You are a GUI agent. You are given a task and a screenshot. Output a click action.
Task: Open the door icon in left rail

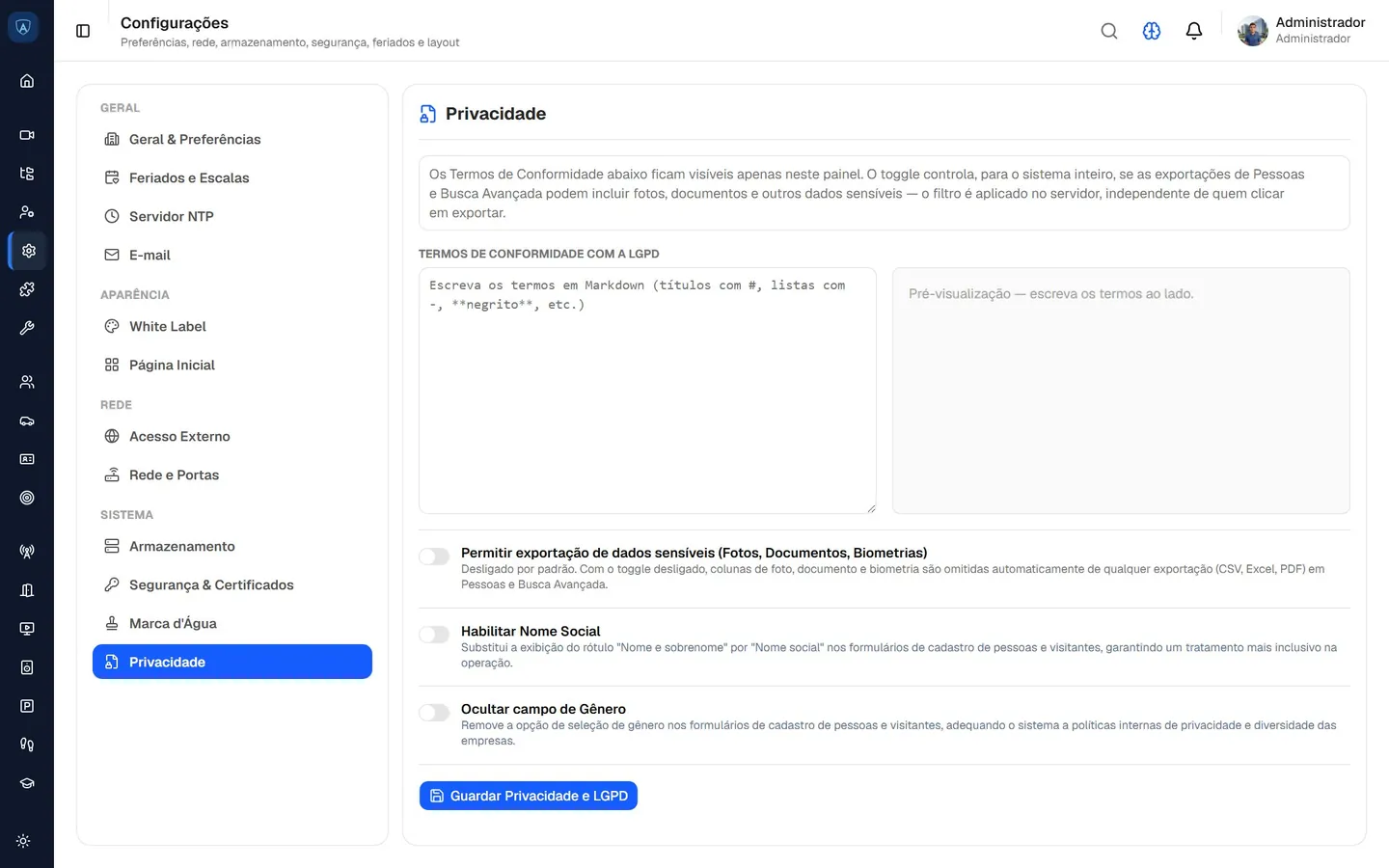click(x=27, y=590)
